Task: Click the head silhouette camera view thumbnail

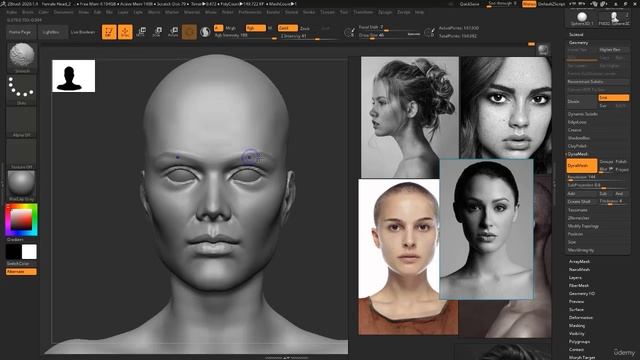Action: (73, 76)
